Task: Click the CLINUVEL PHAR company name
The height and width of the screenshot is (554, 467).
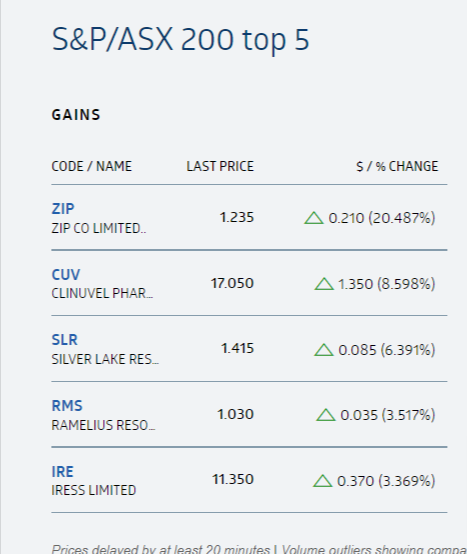Action: click(x=102, y=293)
